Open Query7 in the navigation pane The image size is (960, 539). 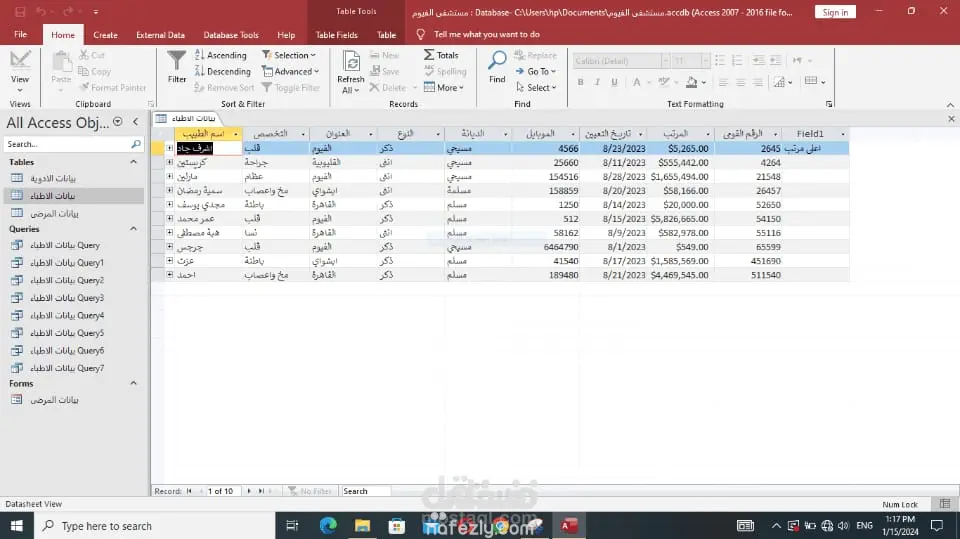pyautogui.click(x=67, y=368)
